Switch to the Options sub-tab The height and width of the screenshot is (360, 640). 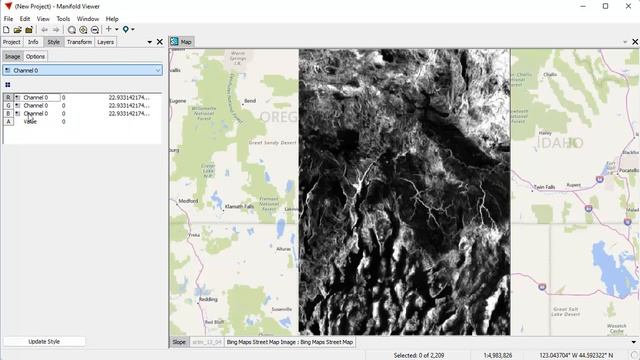coord(36,56)
